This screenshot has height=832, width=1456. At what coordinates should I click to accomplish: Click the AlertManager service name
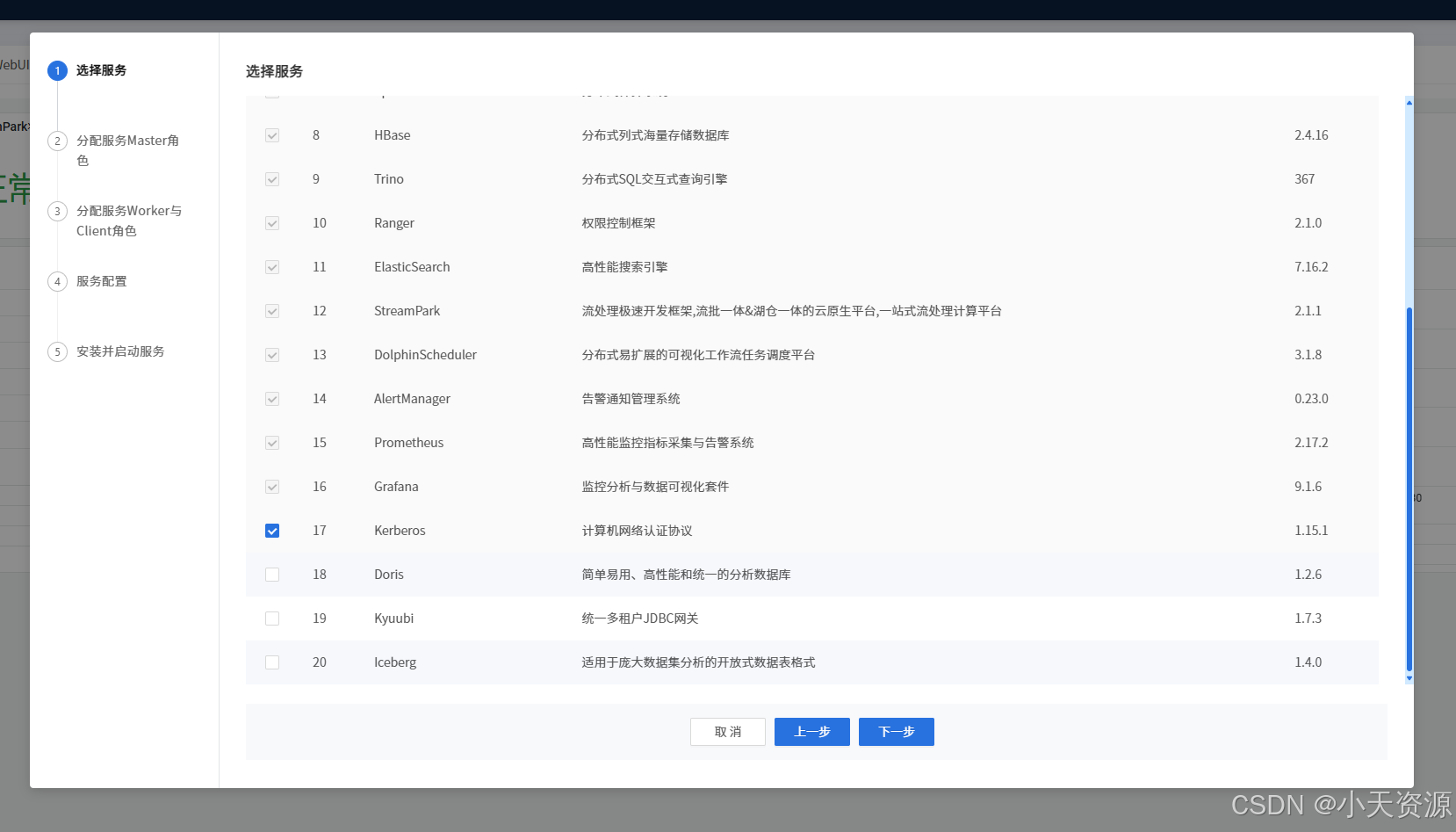pos(413,399)
